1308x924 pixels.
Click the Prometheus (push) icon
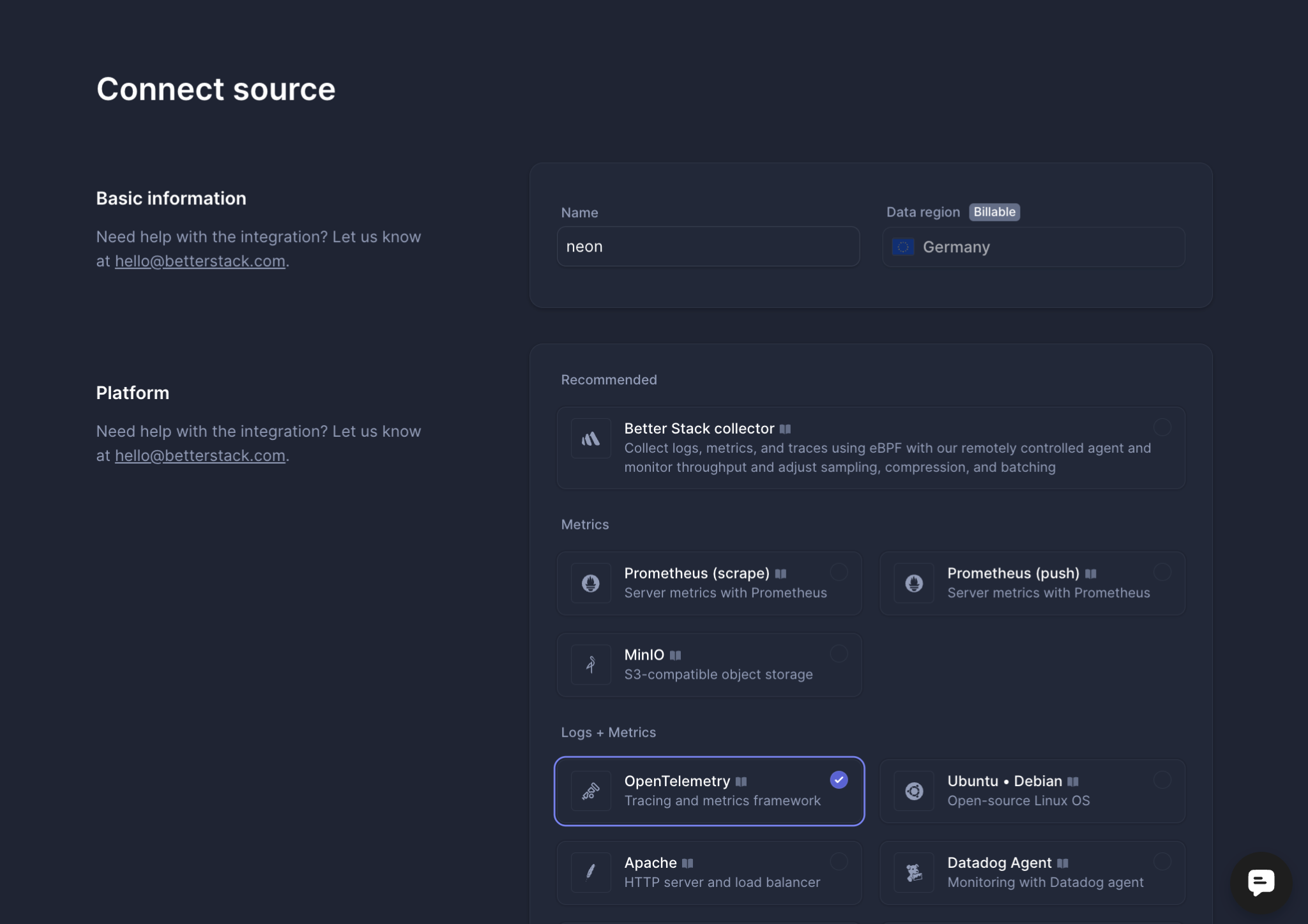pyautogui.click(x=913, y=583)
